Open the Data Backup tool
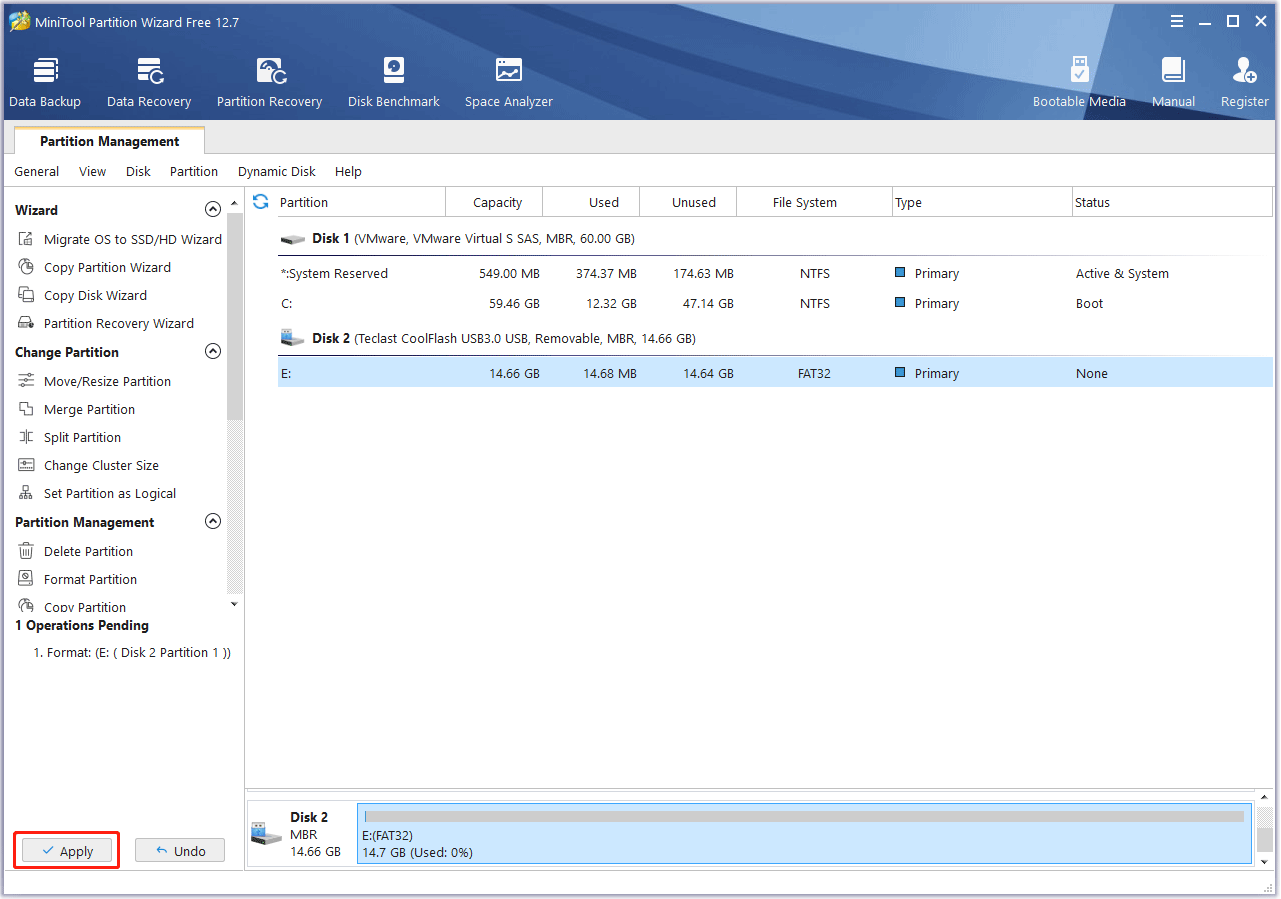Image resolution: width=1281 pixels, height=899 pixels. tap(45, 82)
